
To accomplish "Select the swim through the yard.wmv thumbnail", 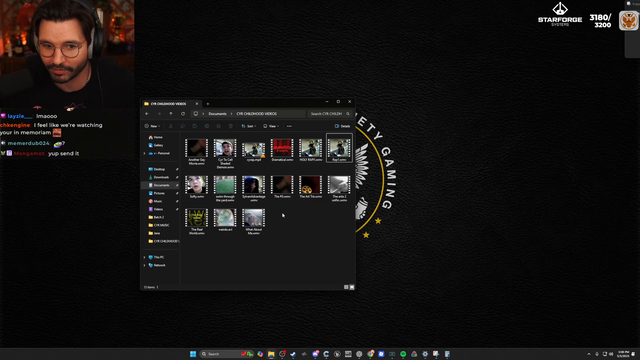I will (x=225, y=185).
